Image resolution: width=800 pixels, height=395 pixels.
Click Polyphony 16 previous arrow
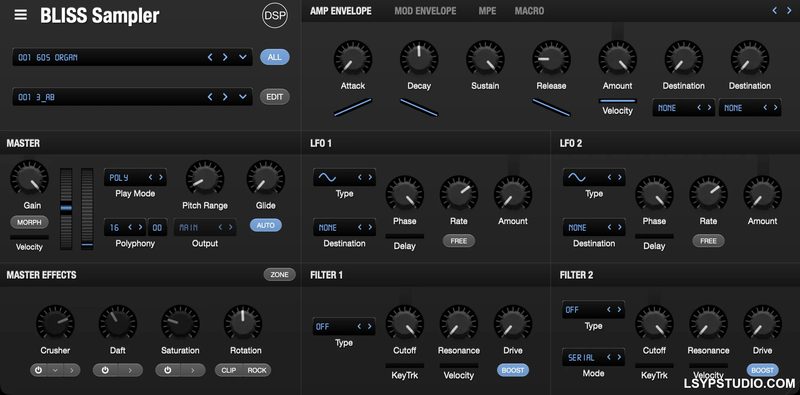click(x=130, y=228)
